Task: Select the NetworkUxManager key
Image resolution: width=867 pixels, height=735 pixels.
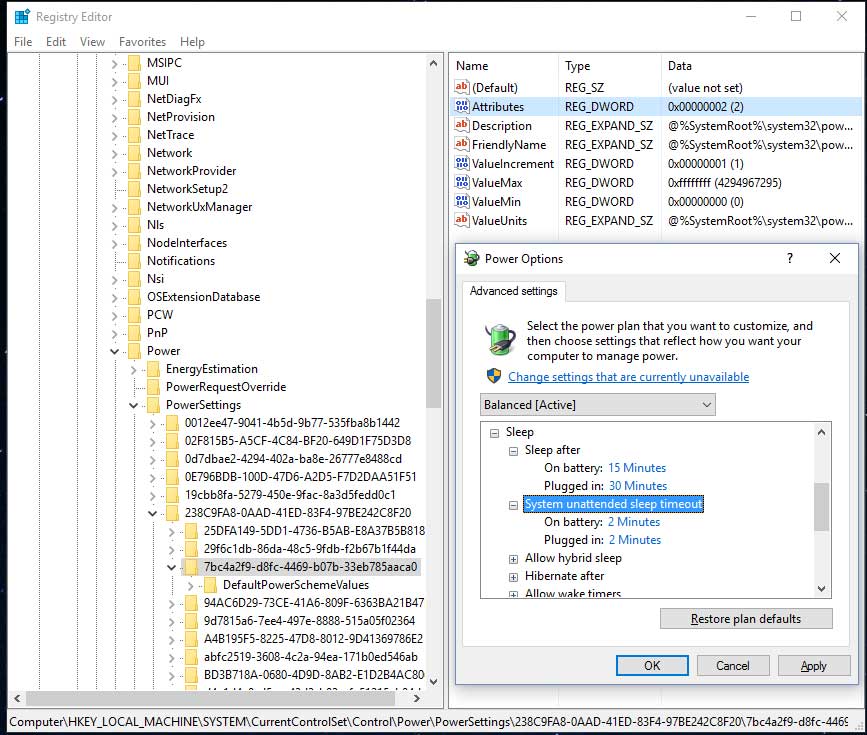Action: point(199,207)
